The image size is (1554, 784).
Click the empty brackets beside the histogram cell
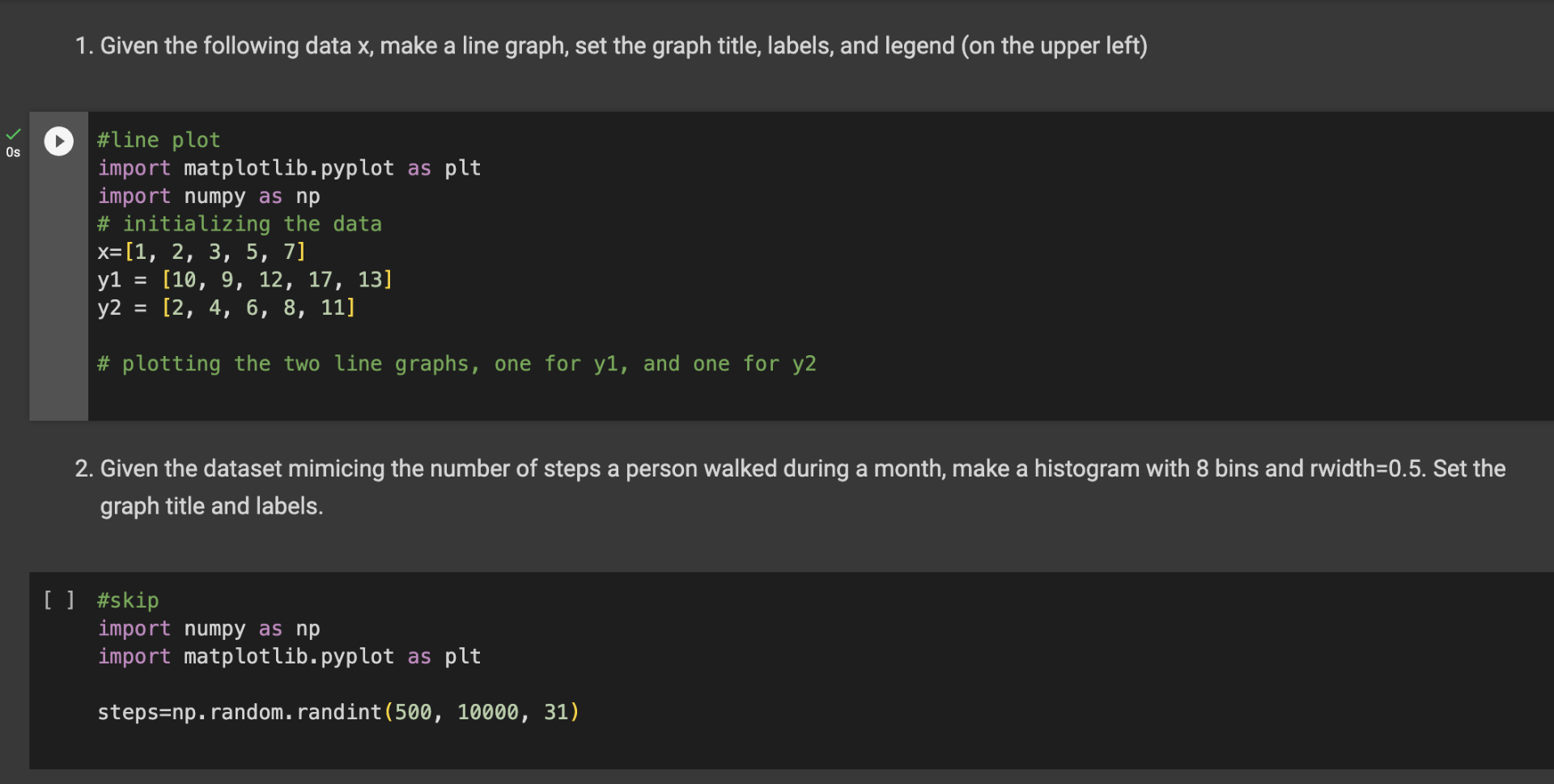tap(57, 600)
